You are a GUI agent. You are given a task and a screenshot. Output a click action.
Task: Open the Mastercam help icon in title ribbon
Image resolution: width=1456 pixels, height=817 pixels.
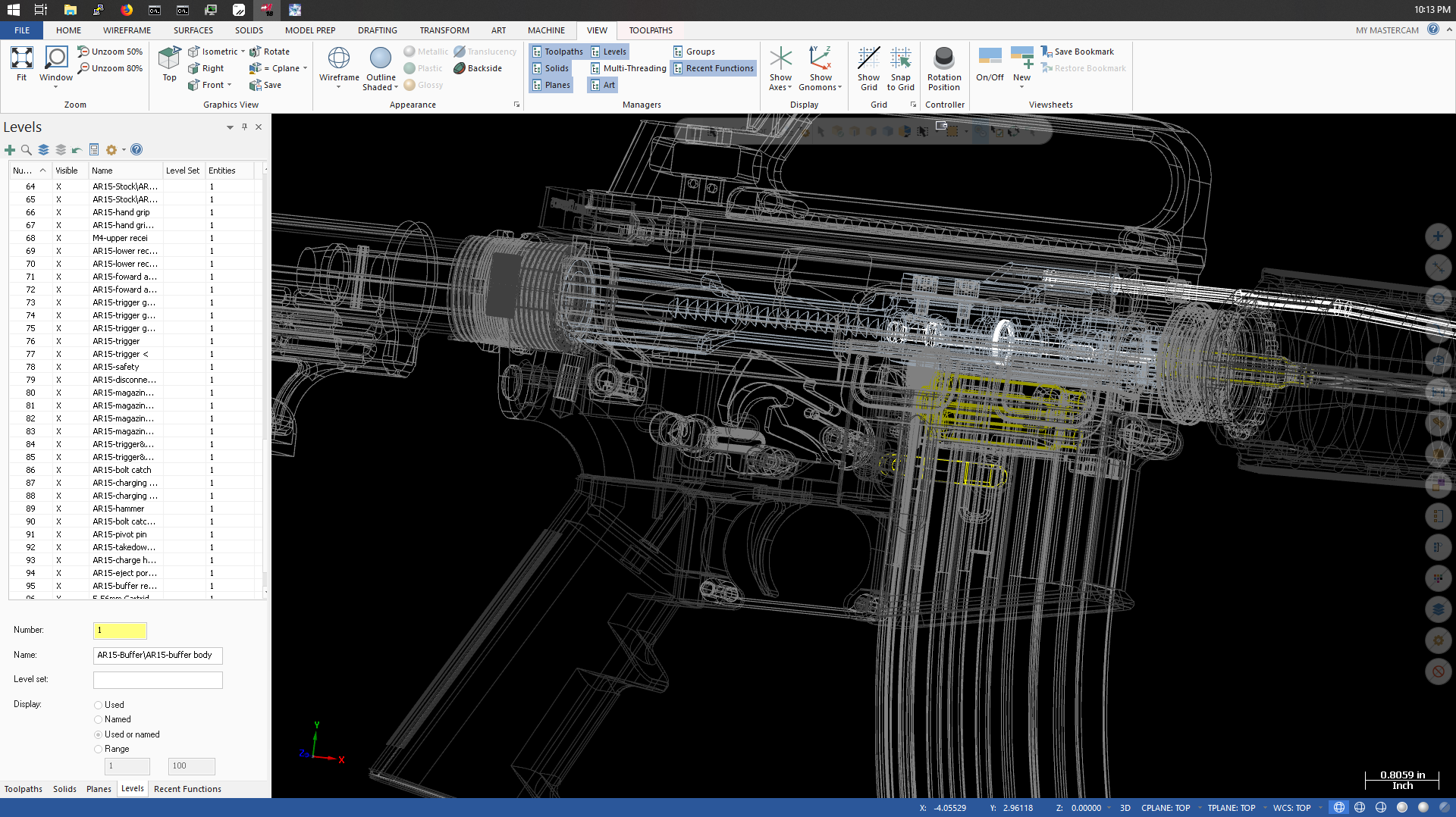tap(1432, 30)
